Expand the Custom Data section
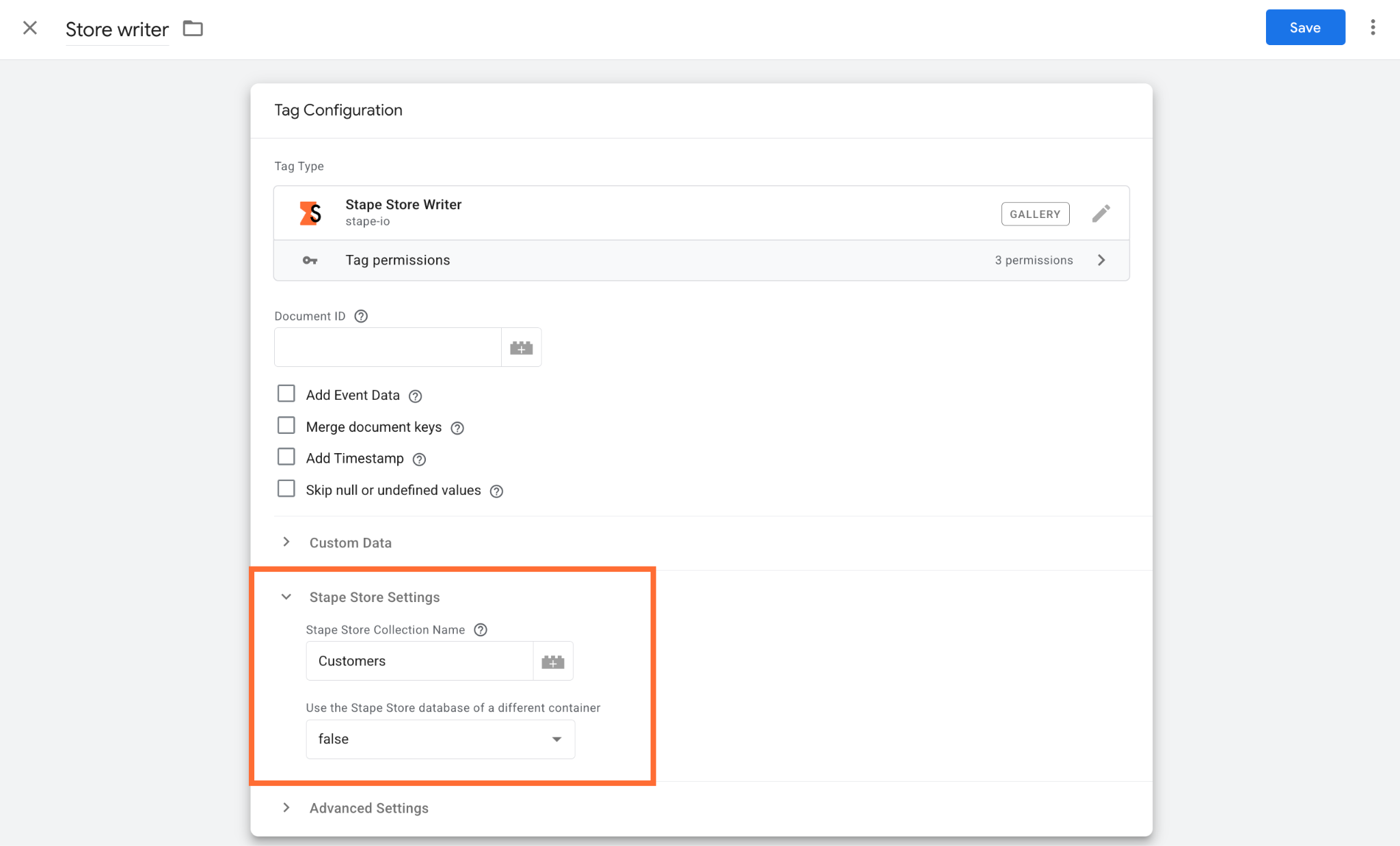The image size is (1400, 846). (351, 543)
